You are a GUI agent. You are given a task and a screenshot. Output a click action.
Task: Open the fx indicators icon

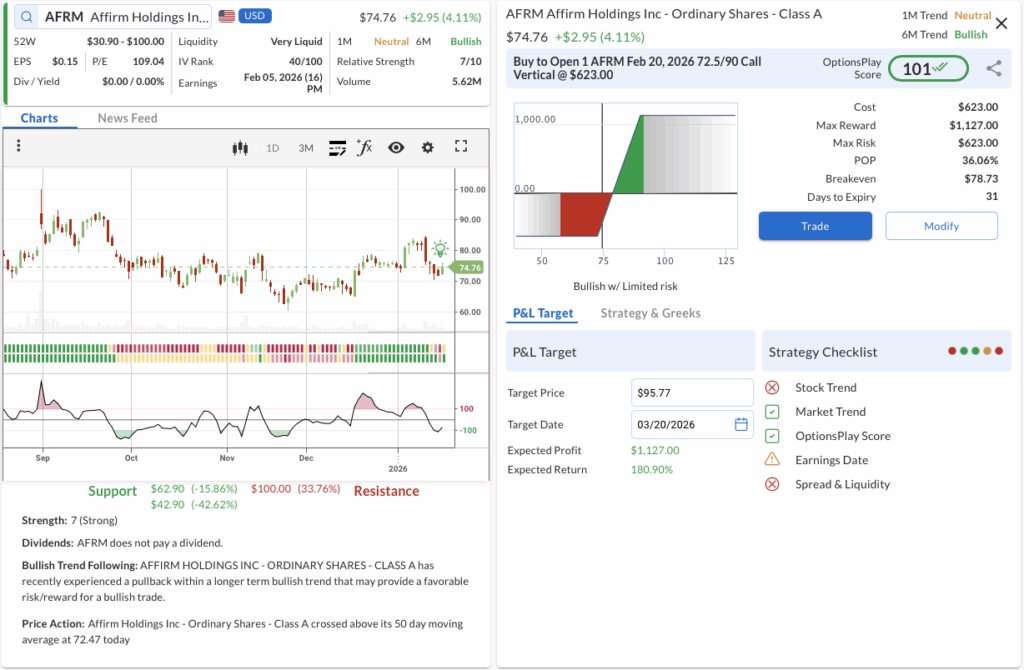pos(365,148)
